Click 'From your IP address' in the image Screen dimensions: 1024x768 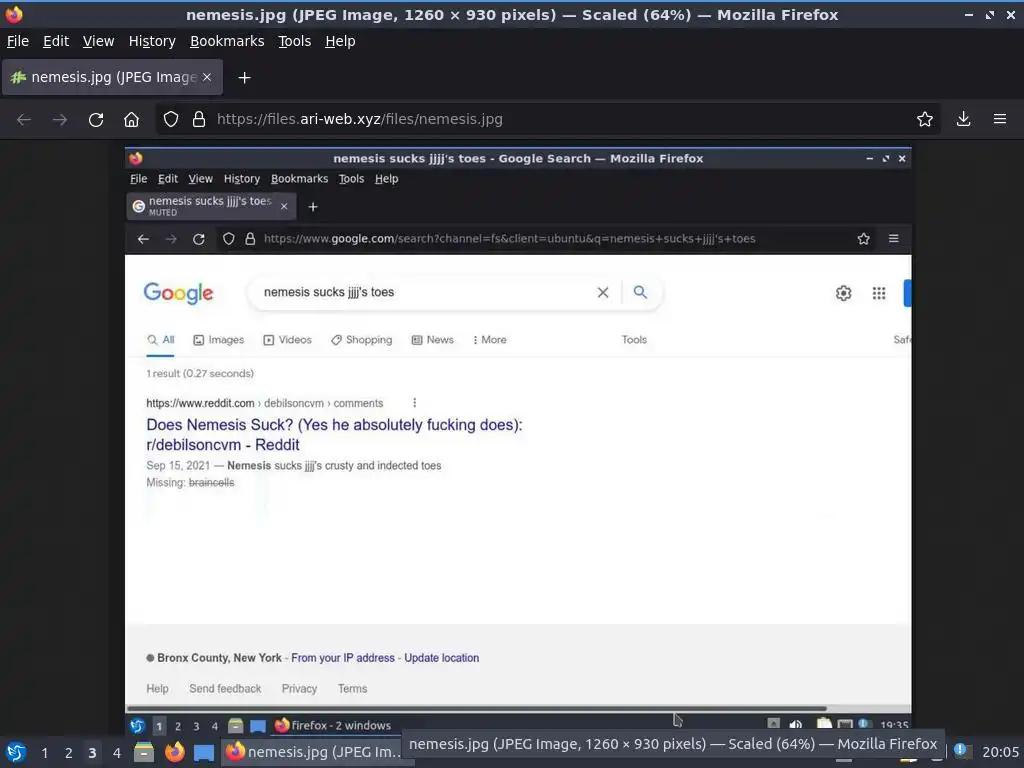click(343, 658)
